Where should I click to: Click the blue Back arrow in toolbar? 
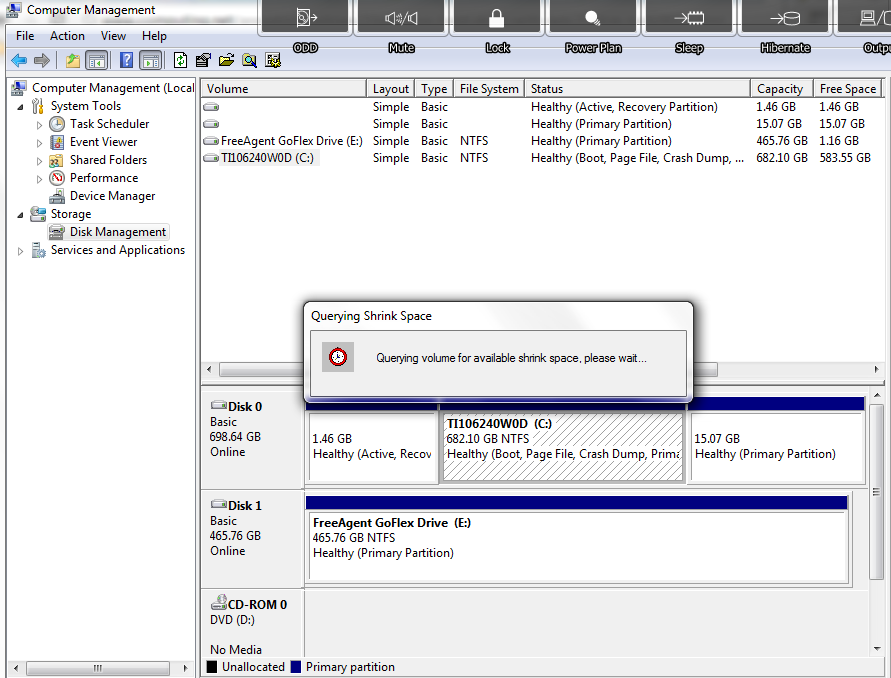19,60
